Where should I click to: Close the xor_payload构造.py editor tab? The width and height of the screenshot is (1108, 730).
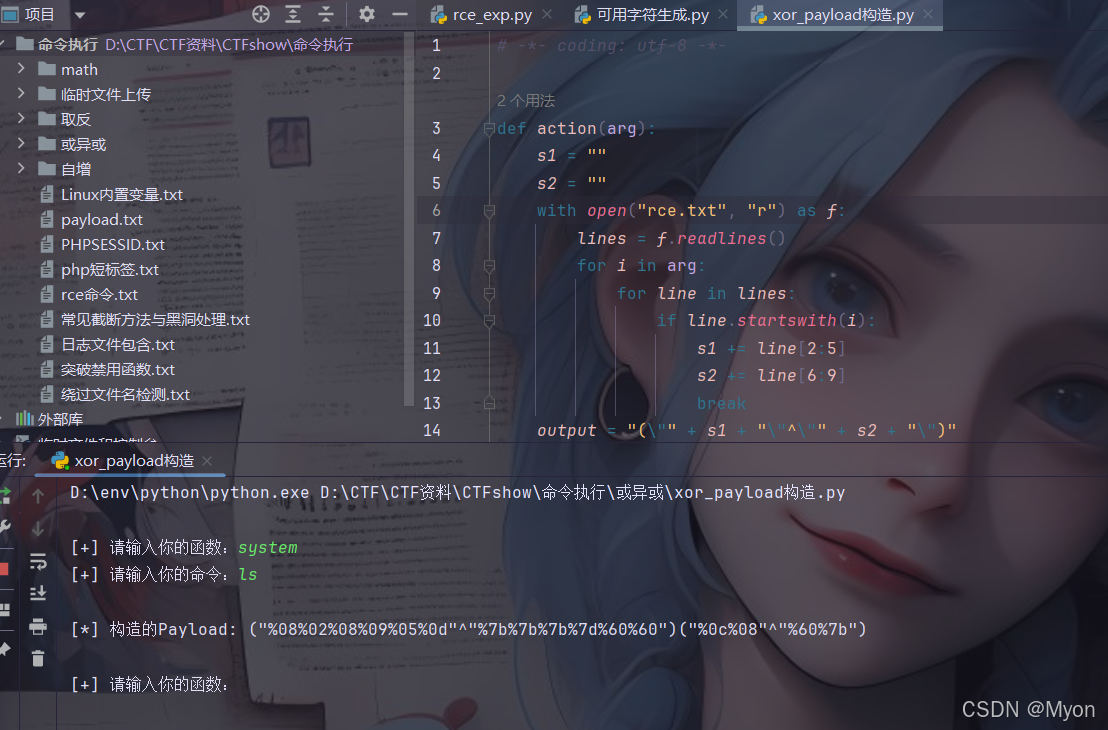(928, 14)
